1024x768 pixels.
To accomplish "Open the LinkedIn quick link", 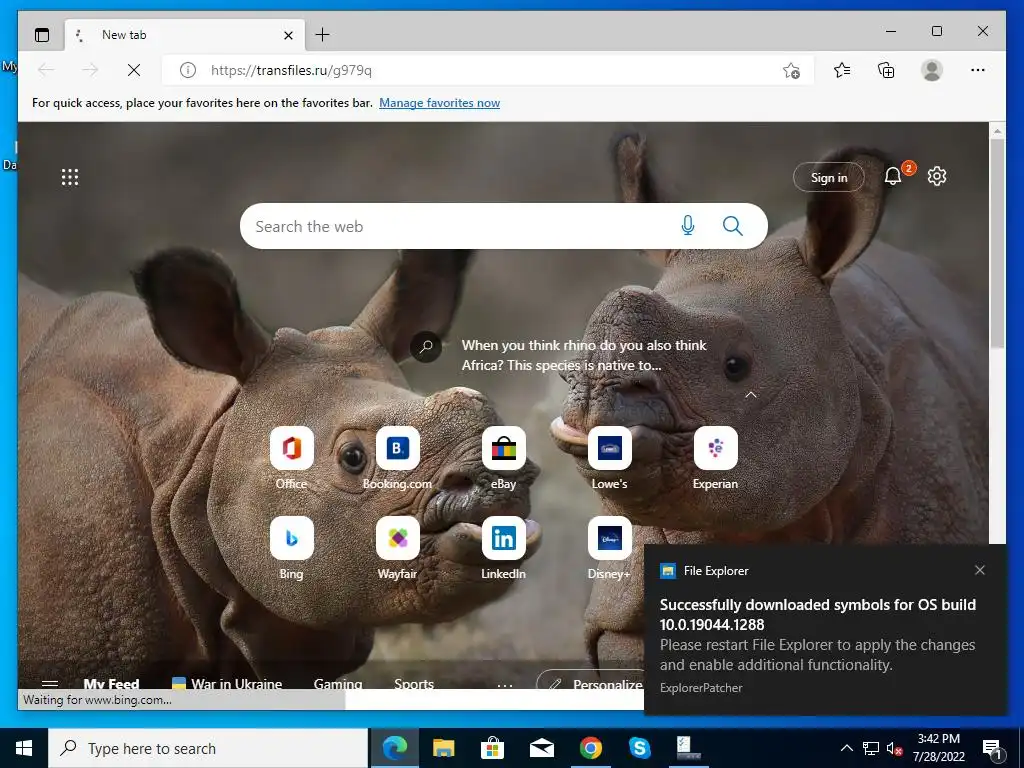I will 504,548.
